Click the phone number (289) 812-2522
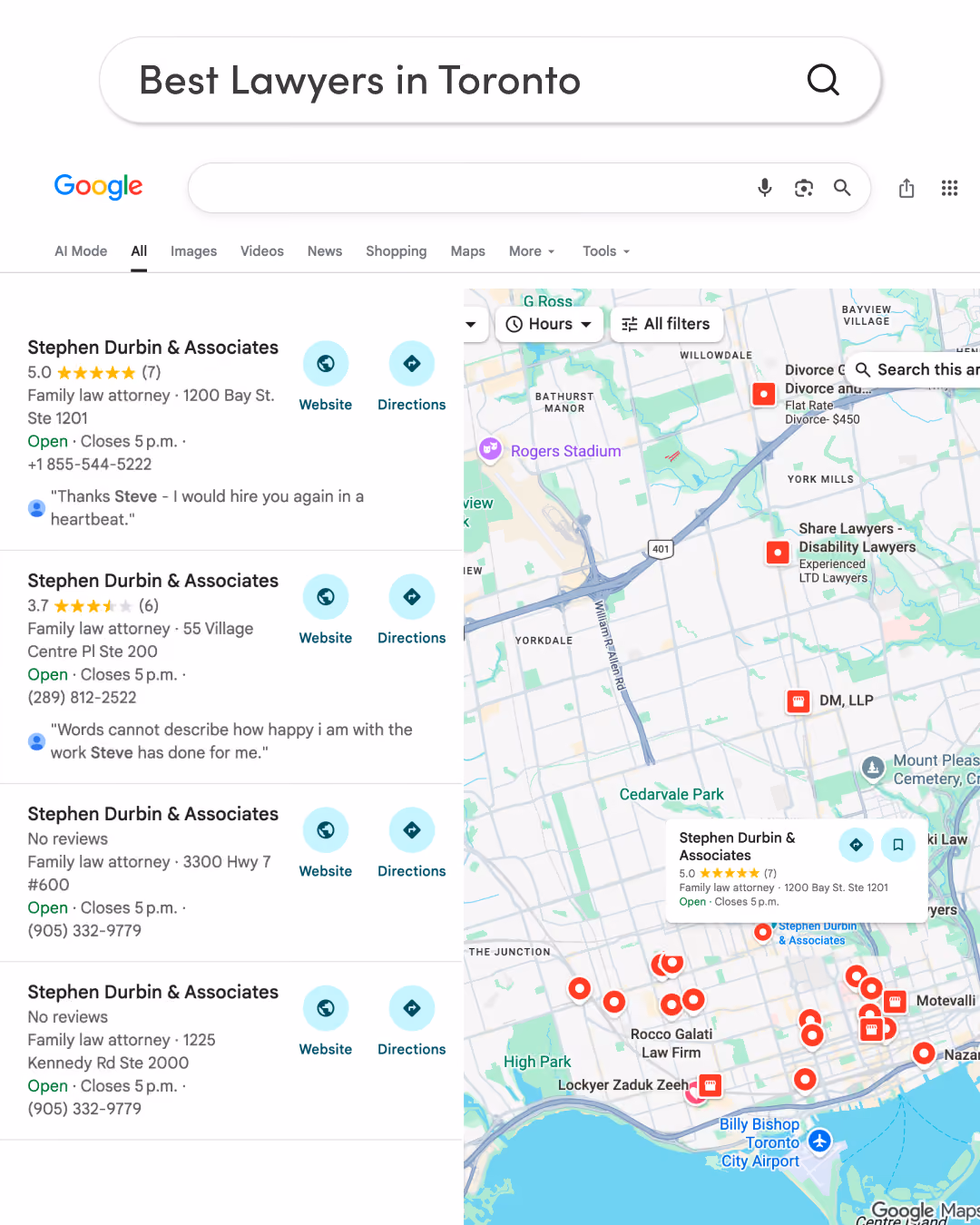 tap(82, 698)
